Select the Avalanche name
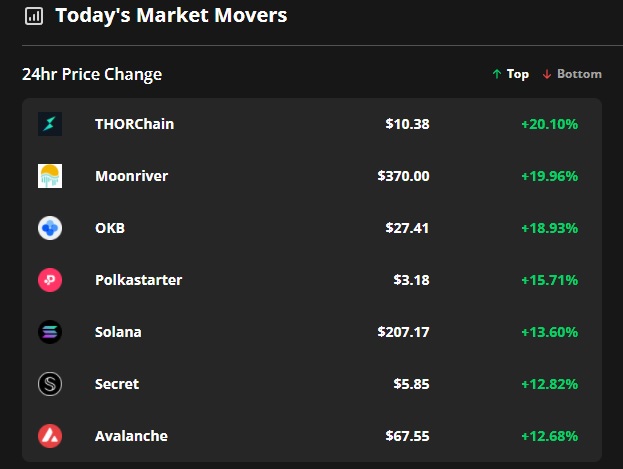The height and width of the screenshot is (469, 623). click(131, 436)
